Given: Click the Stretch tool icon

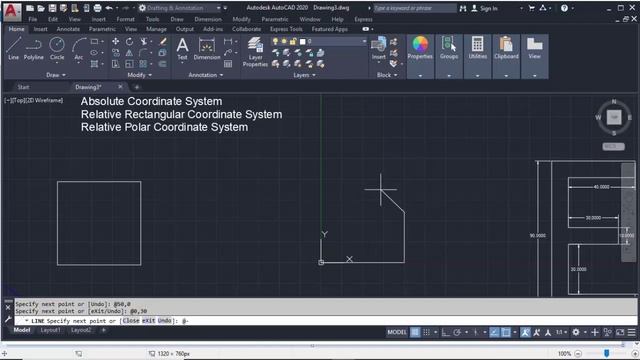Looking at the screenshot, I should click(116, 64).
